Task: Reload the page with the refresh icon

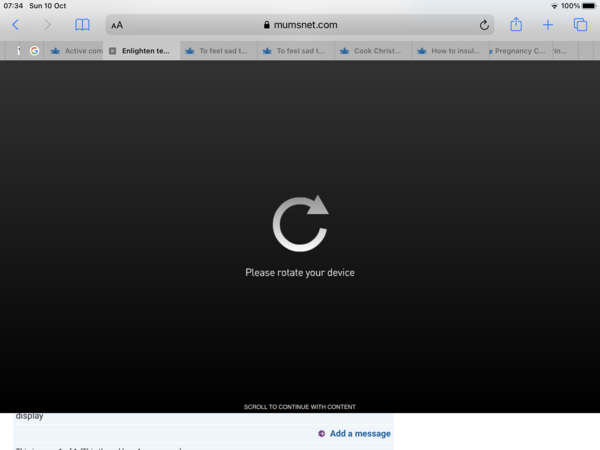Action: [x=484, y=25]
